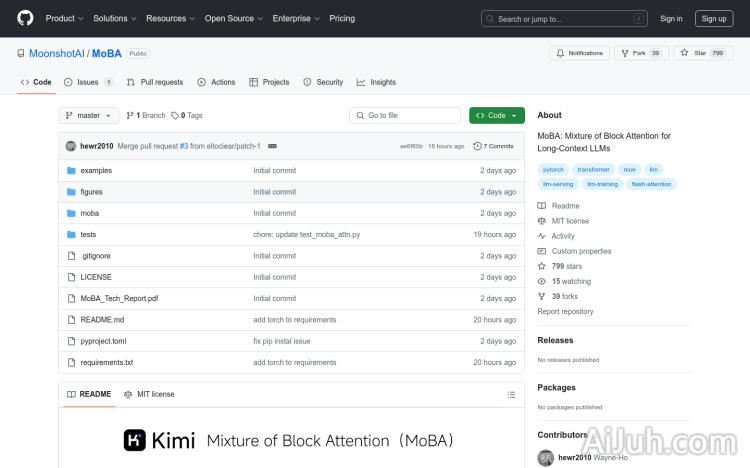The width and height of the screenshot is (750, 468).
Task: Expand the Open Source menu
Action: coord(233,18)
